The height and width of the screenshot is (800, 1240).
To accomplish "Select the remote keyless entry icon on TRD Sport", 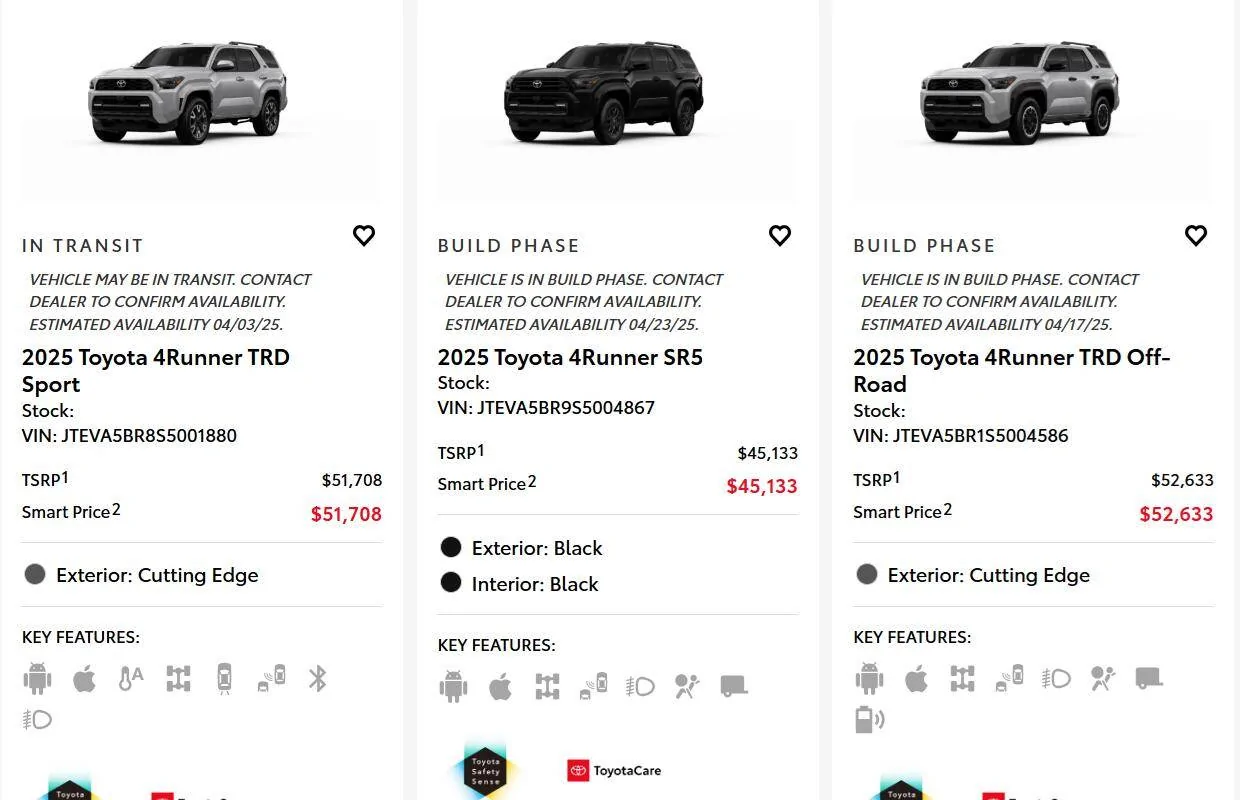I will click(x=223, y=678).
